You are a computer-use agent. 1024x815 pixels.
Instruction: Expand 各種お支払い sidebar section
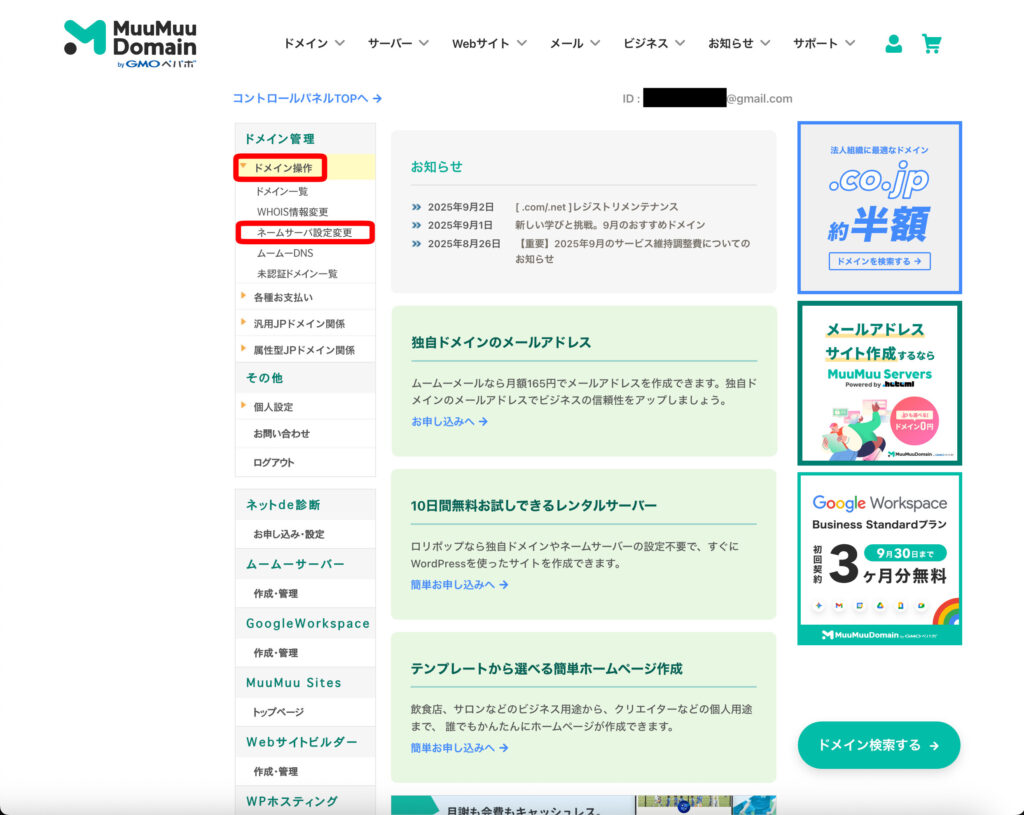(x=283, y=297)
